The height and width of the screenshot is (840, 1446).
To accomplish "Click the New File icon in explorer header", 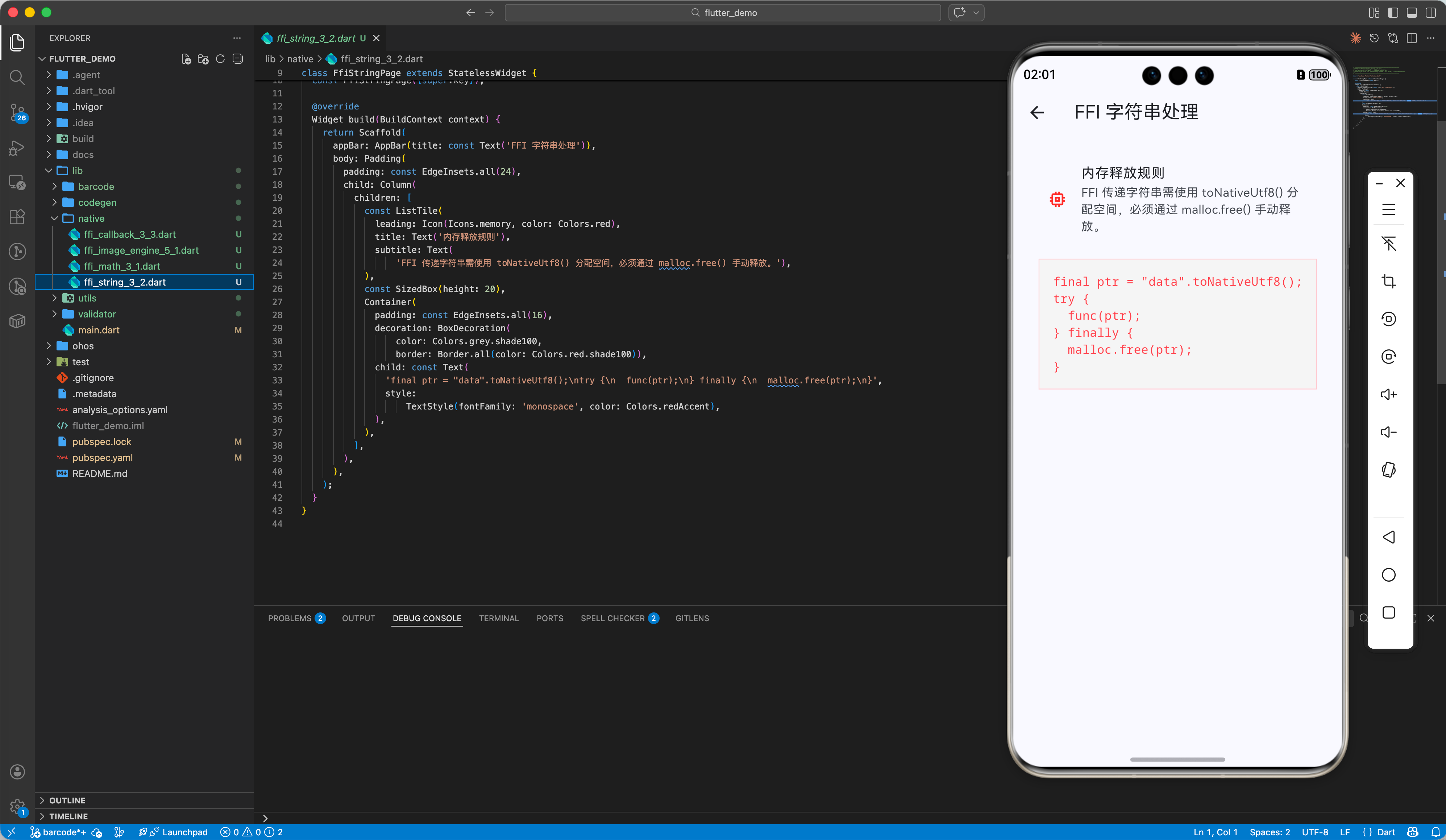I will coord(186,59).
